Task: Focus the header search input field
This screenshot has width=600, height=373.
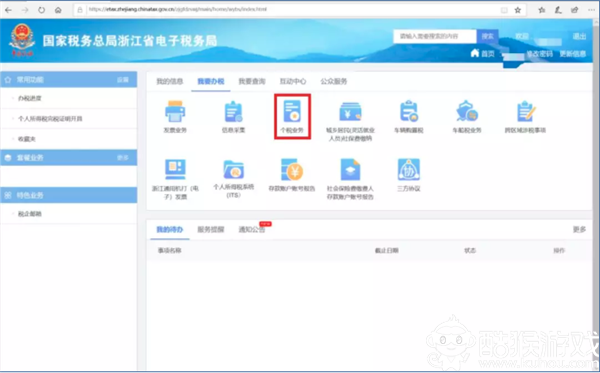Action: [435, 36]
